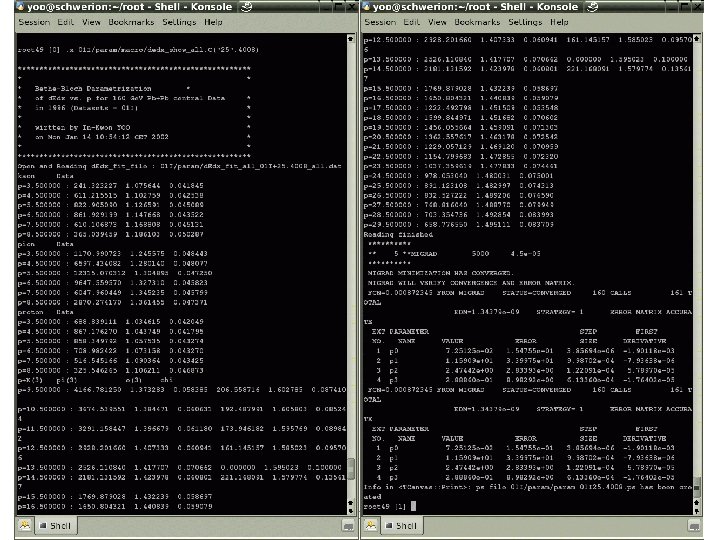Viewport: 720px width, 540px height.
Task: Click New Session icon in right Konsole
Action: tap(370, 525)
